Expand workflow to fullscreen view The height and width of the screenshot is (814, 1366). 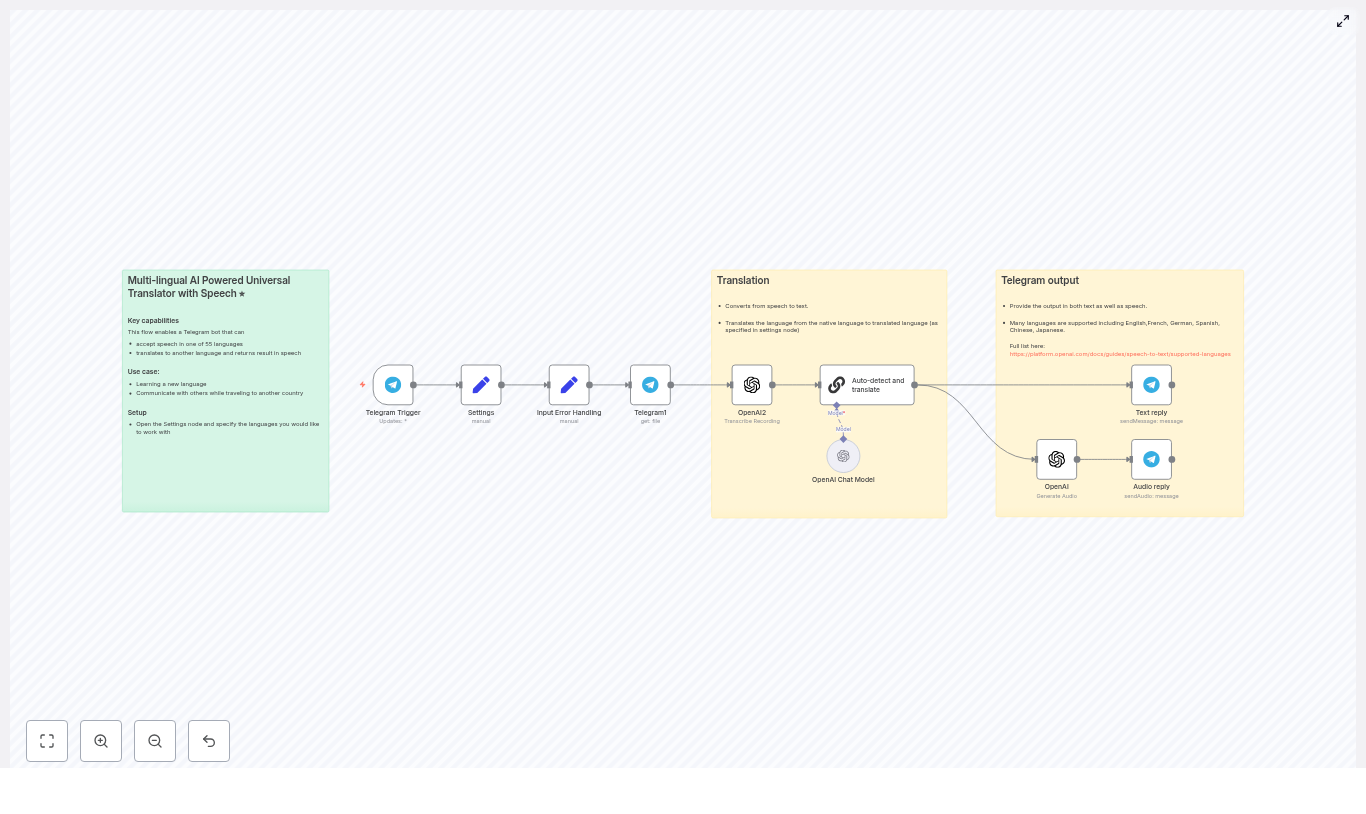1343,21
